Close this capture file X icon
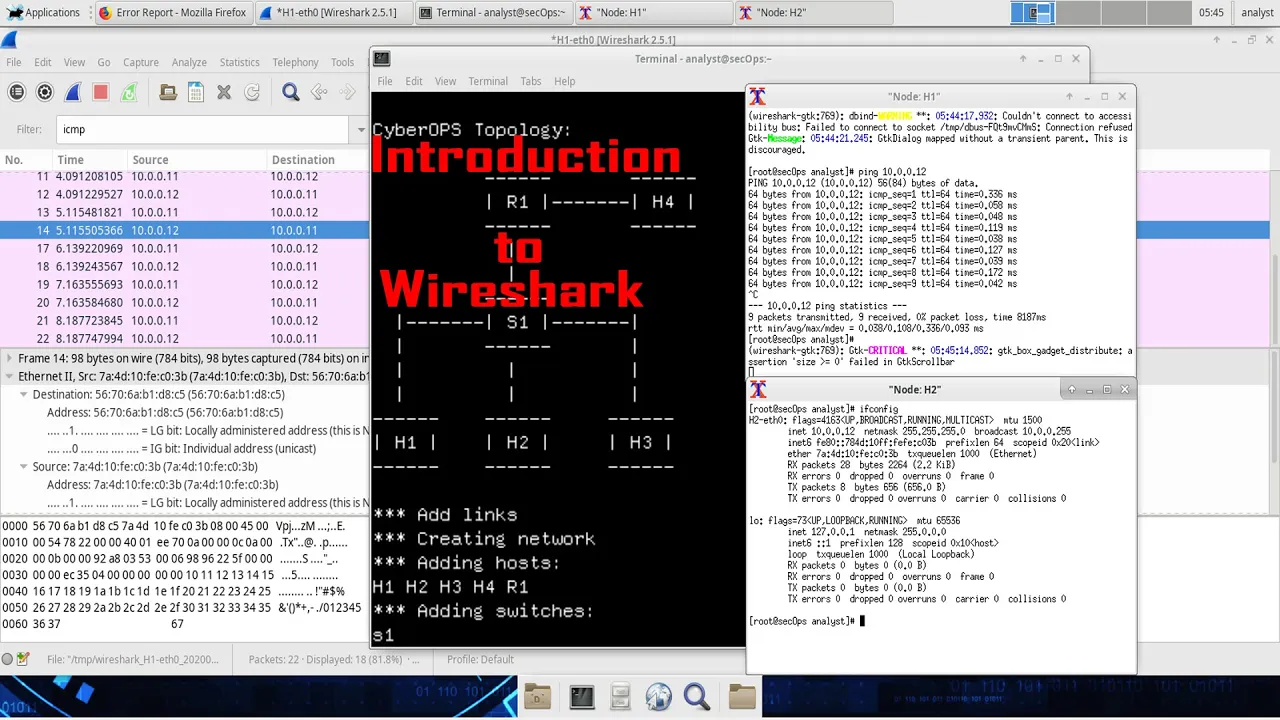The width and height of the screenshot is (1280, 720). (x=224, y=92)
